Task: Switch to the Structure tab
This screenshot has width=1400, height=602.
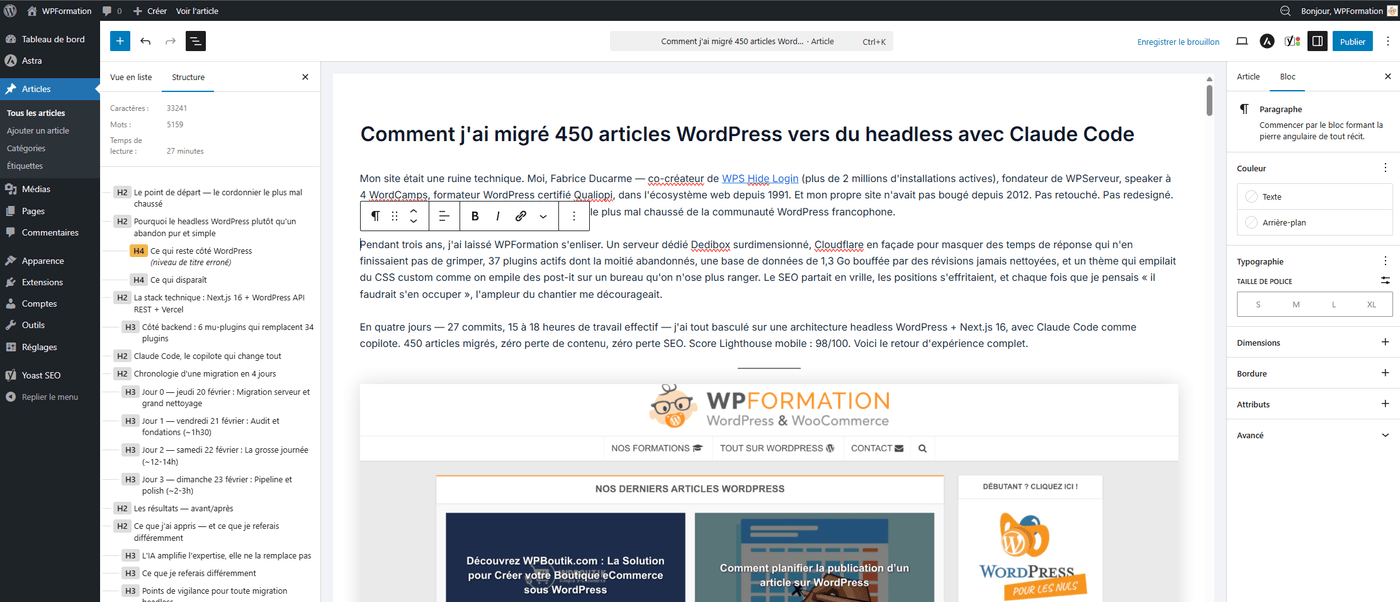Action: click(x=188, y=76)
